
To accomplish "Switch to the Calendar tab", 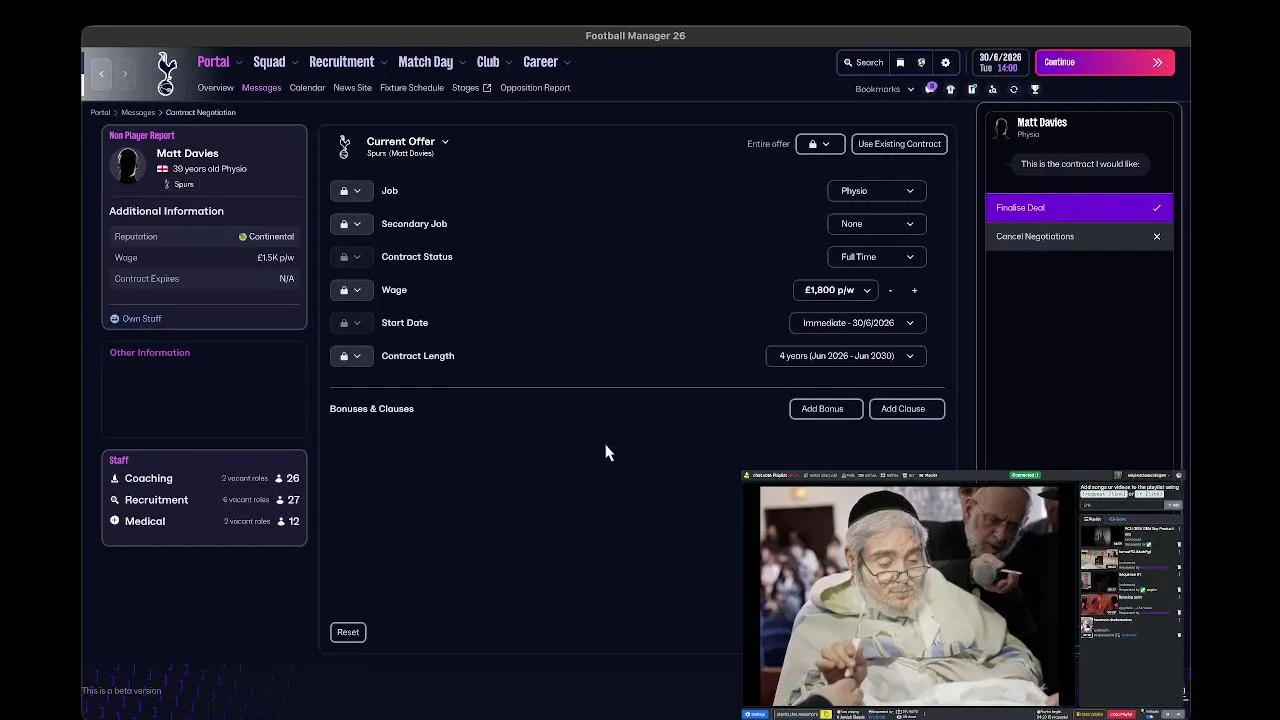I will coord(307,88).
